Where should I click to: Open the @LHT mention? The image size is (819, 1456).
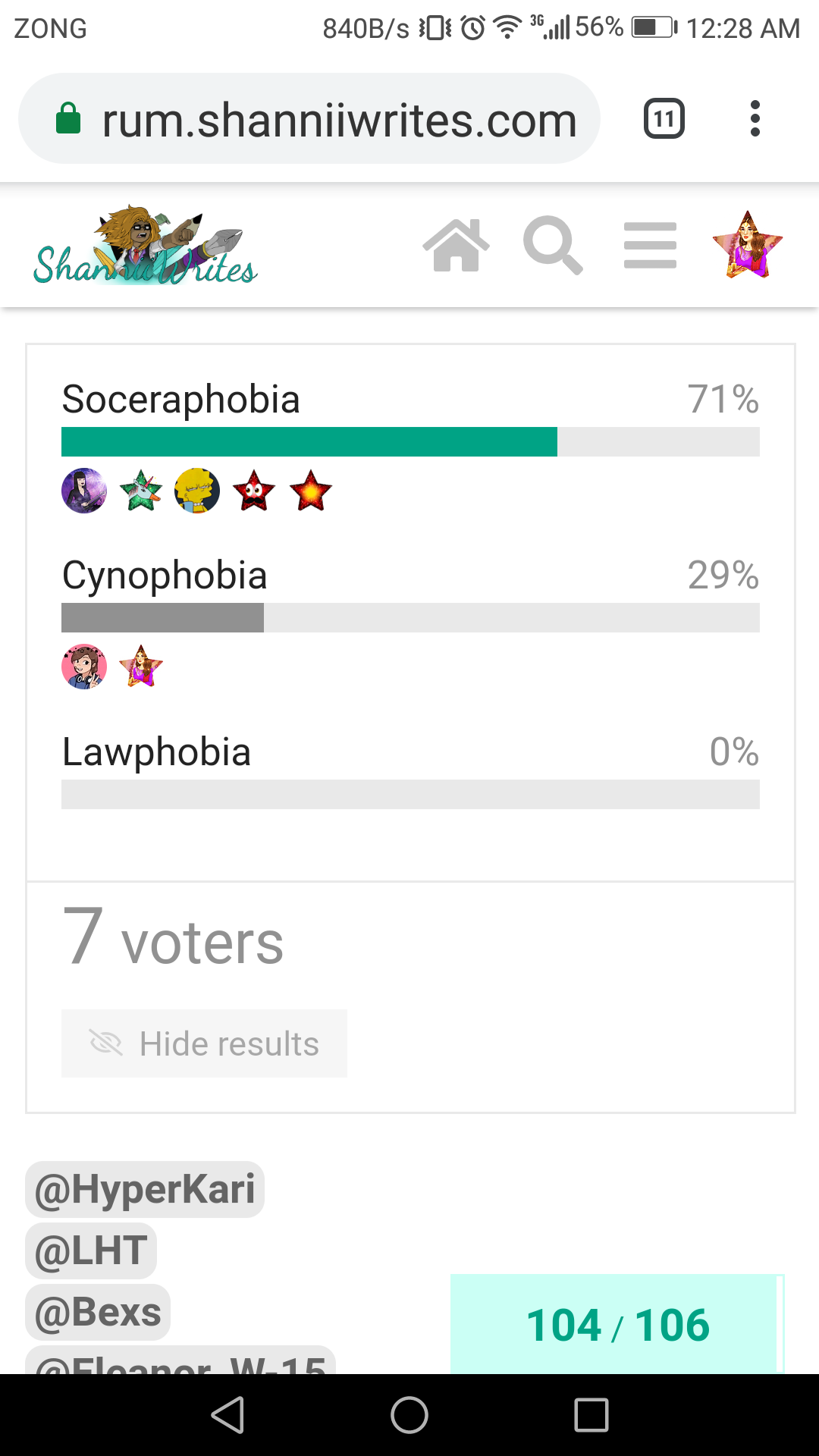(91, 1250)
